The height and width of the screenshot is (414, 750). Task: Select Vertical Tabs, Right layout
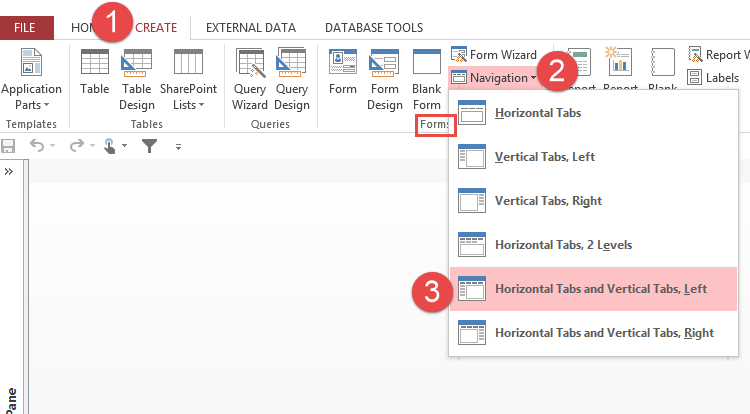pos(593,201)
